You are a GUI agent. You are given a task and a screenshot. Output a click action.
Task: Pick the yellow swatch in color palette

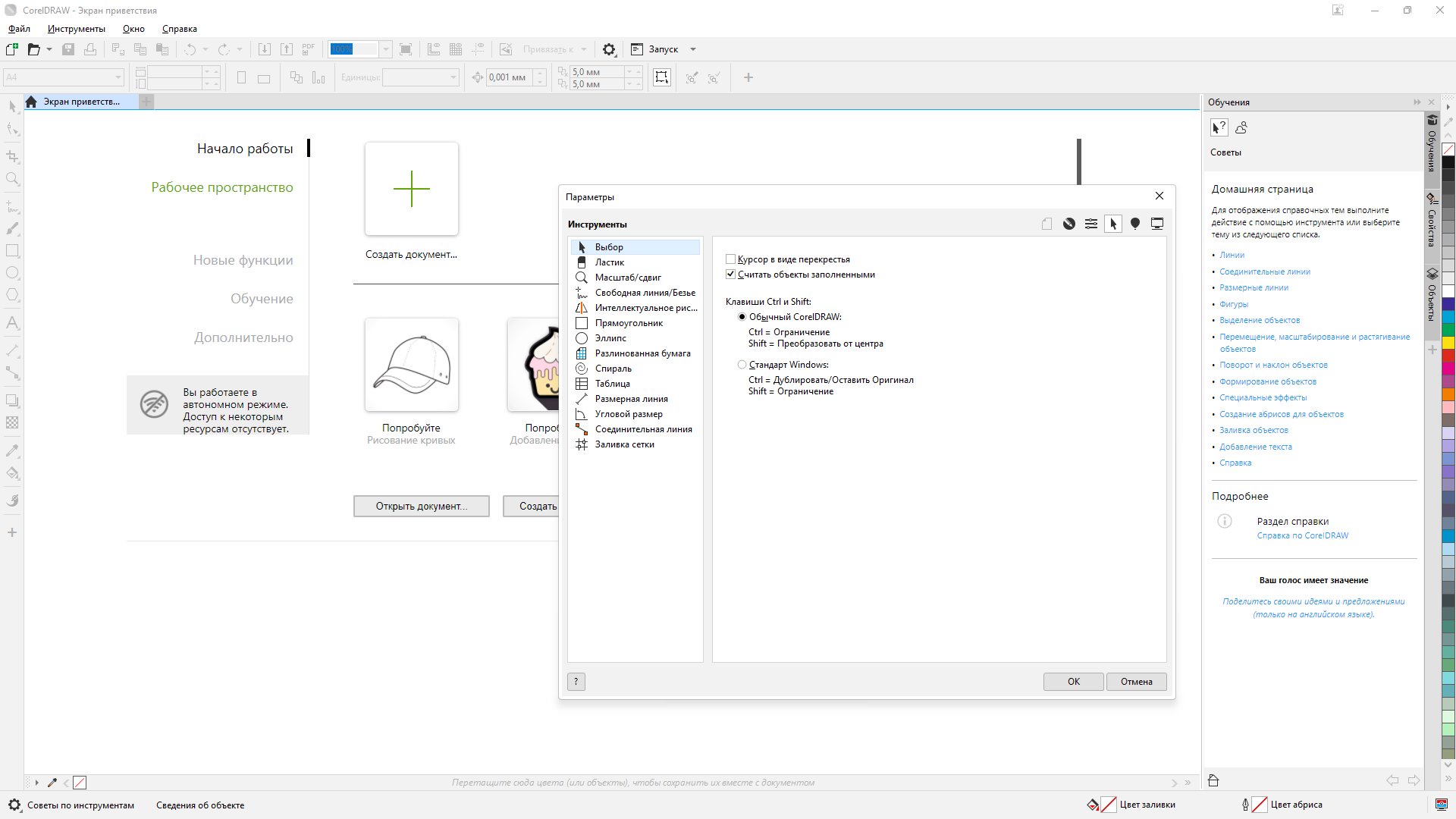coord(1448,343)
